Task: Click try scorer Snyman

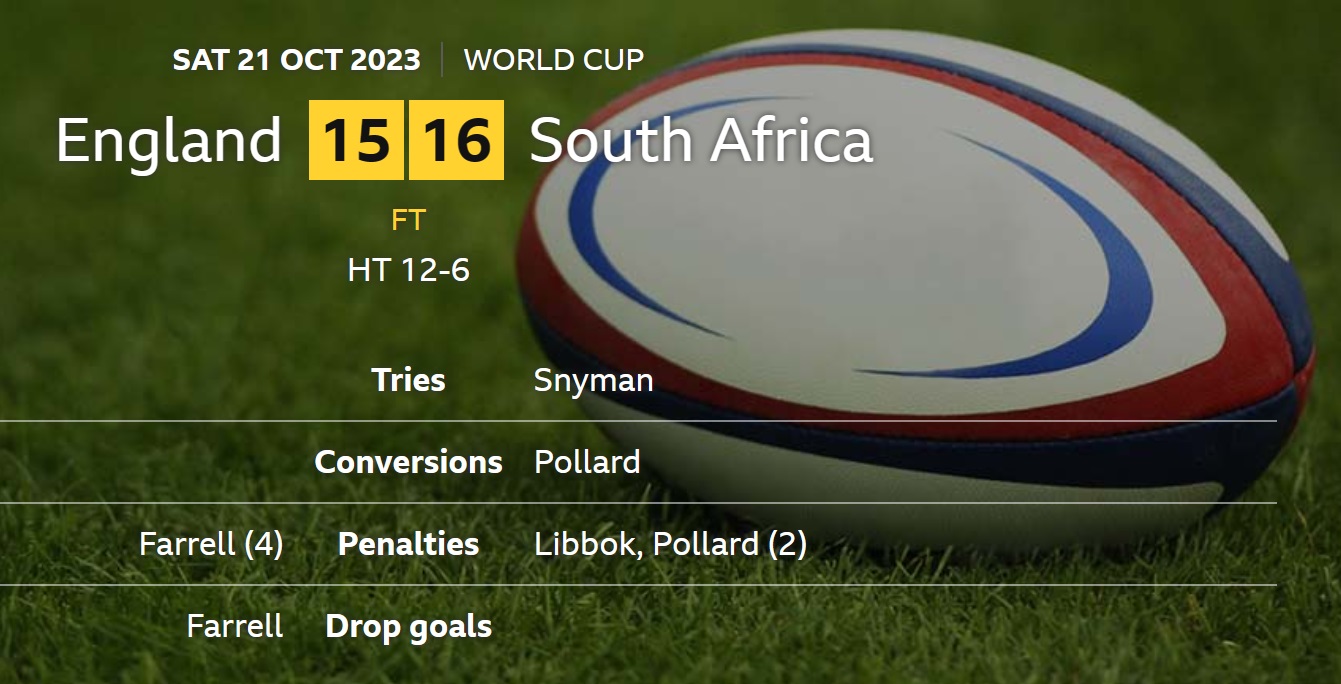Action: (594, 381)
